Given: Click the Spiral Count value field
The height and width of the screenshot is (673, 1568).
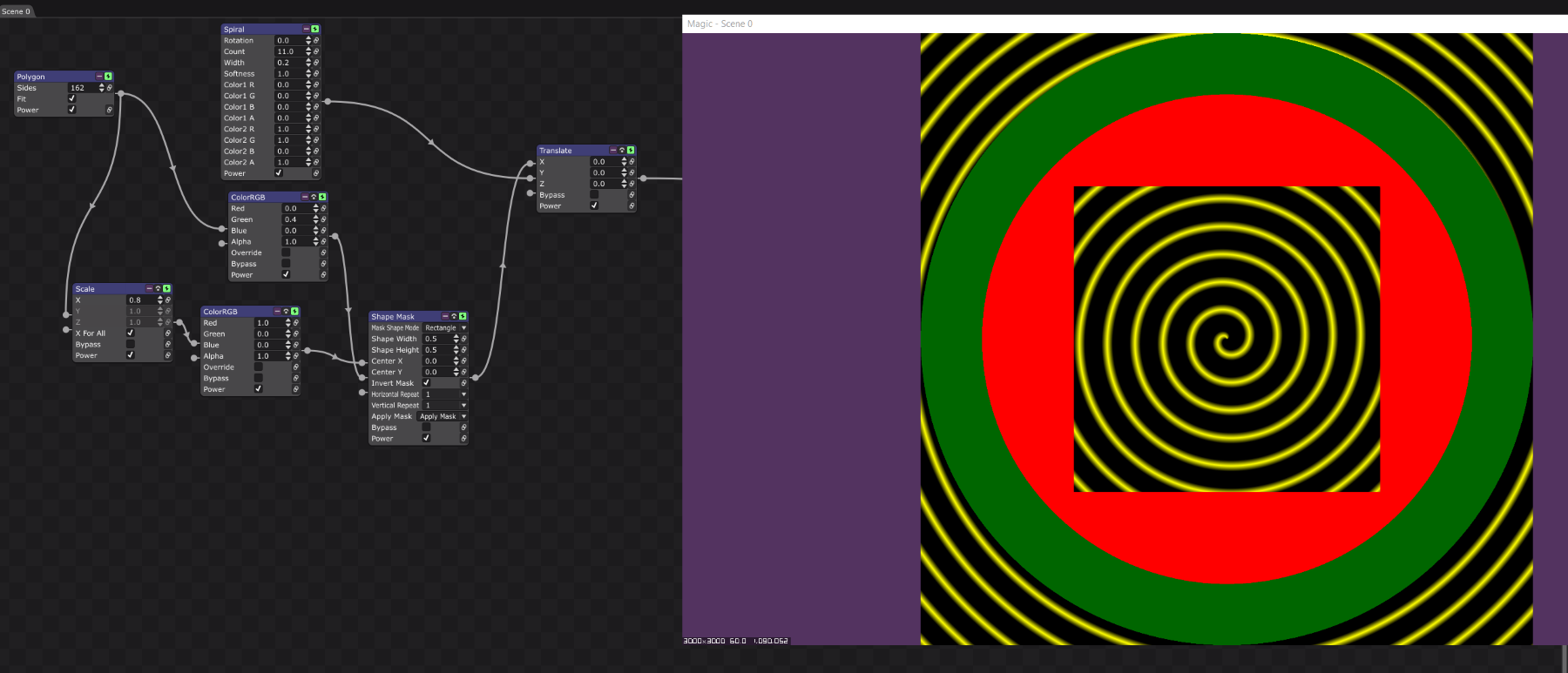Looking at the screenshot, I should click(290, 51).
